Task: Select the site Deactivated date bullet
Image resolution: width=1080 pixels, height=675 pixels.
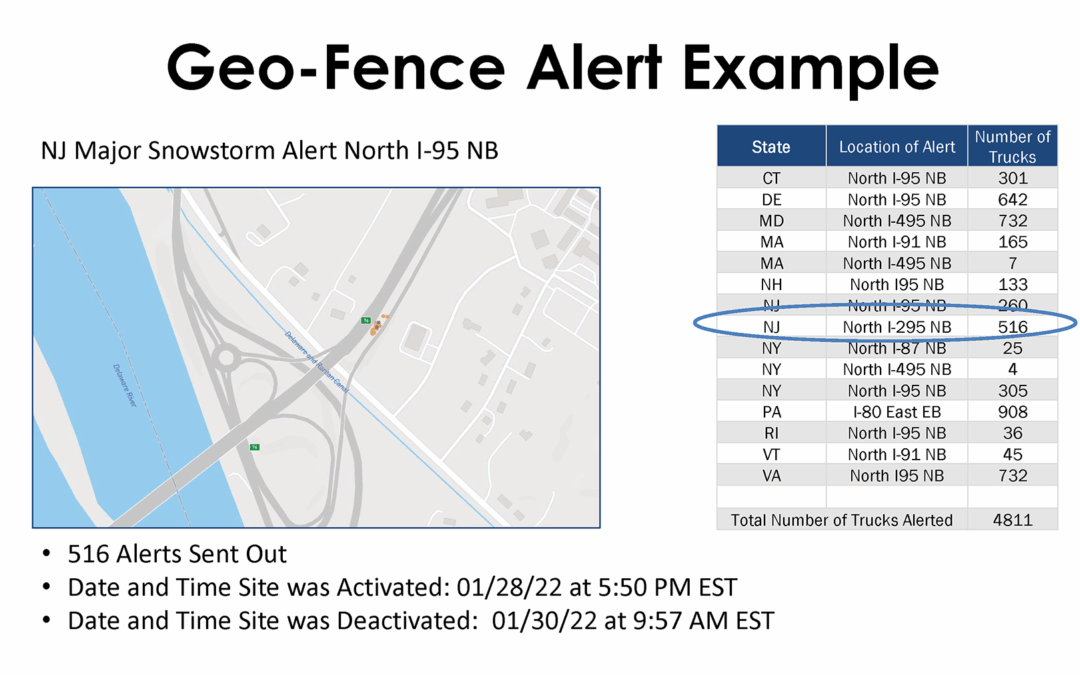Action: (420, 620)
